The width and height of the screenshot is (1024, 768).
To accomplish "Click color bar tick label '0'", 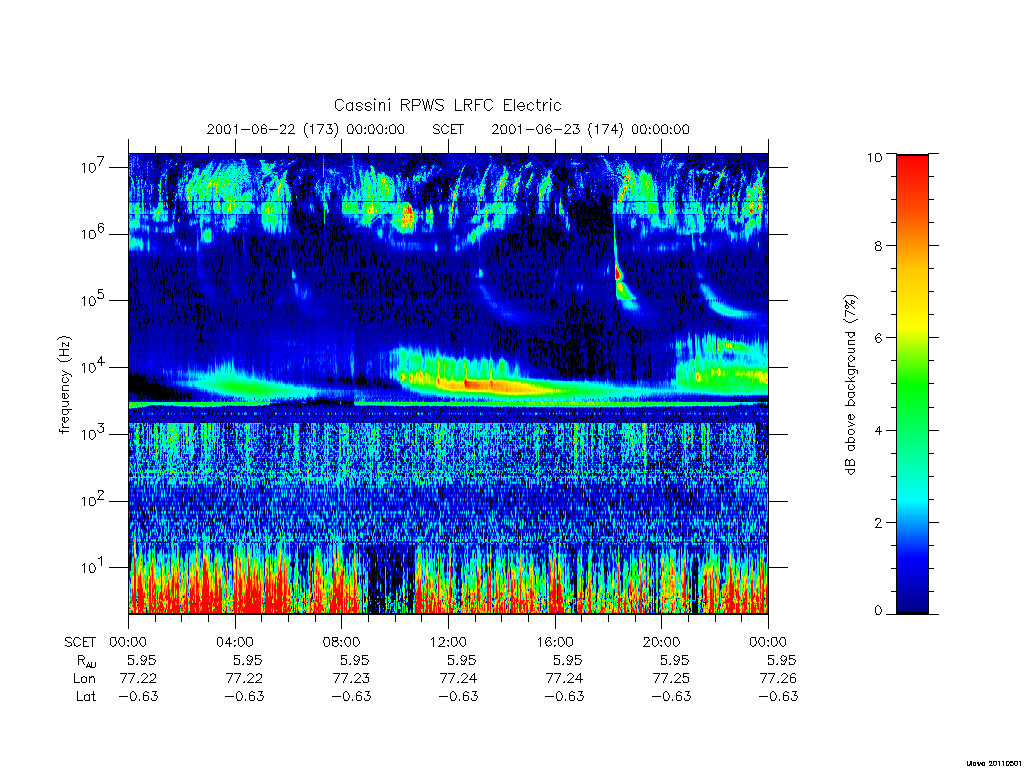I will pos(878,611).
